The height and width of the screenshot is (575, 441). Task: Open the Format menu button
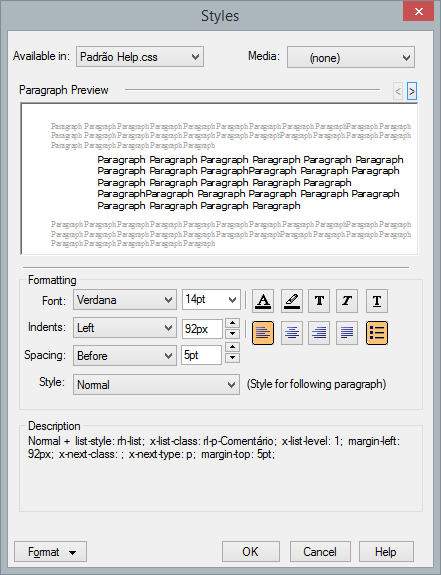[51, 552]
